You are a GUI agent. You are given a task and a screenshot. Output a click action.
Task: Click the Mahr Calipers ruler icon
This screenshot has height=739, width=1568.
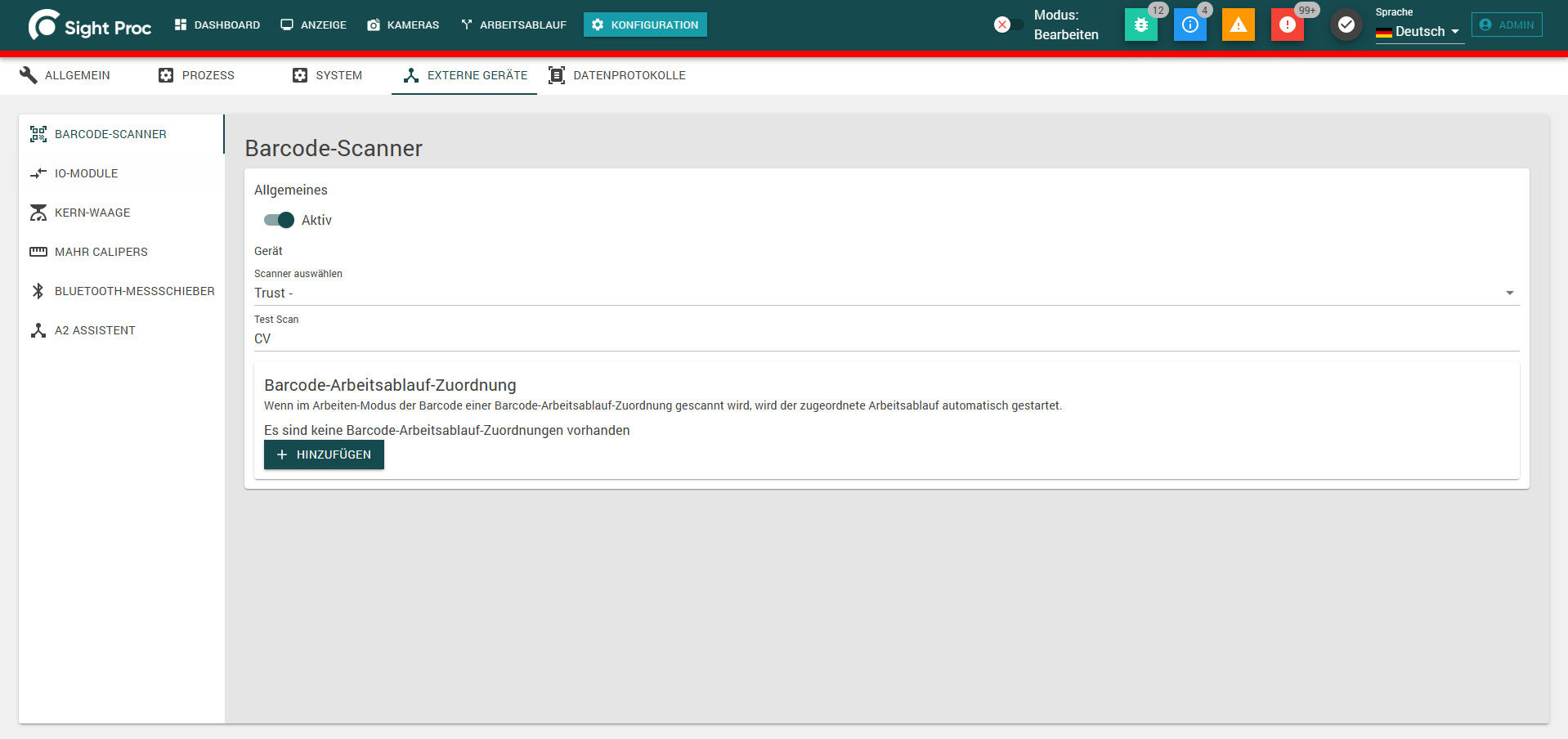38,252
